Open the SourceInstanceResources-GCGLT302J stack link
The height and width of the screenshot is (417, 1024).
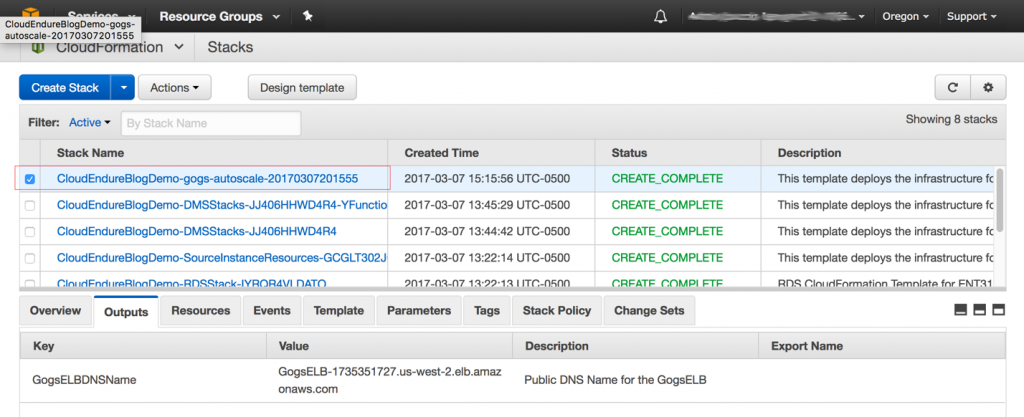point(222,258)
